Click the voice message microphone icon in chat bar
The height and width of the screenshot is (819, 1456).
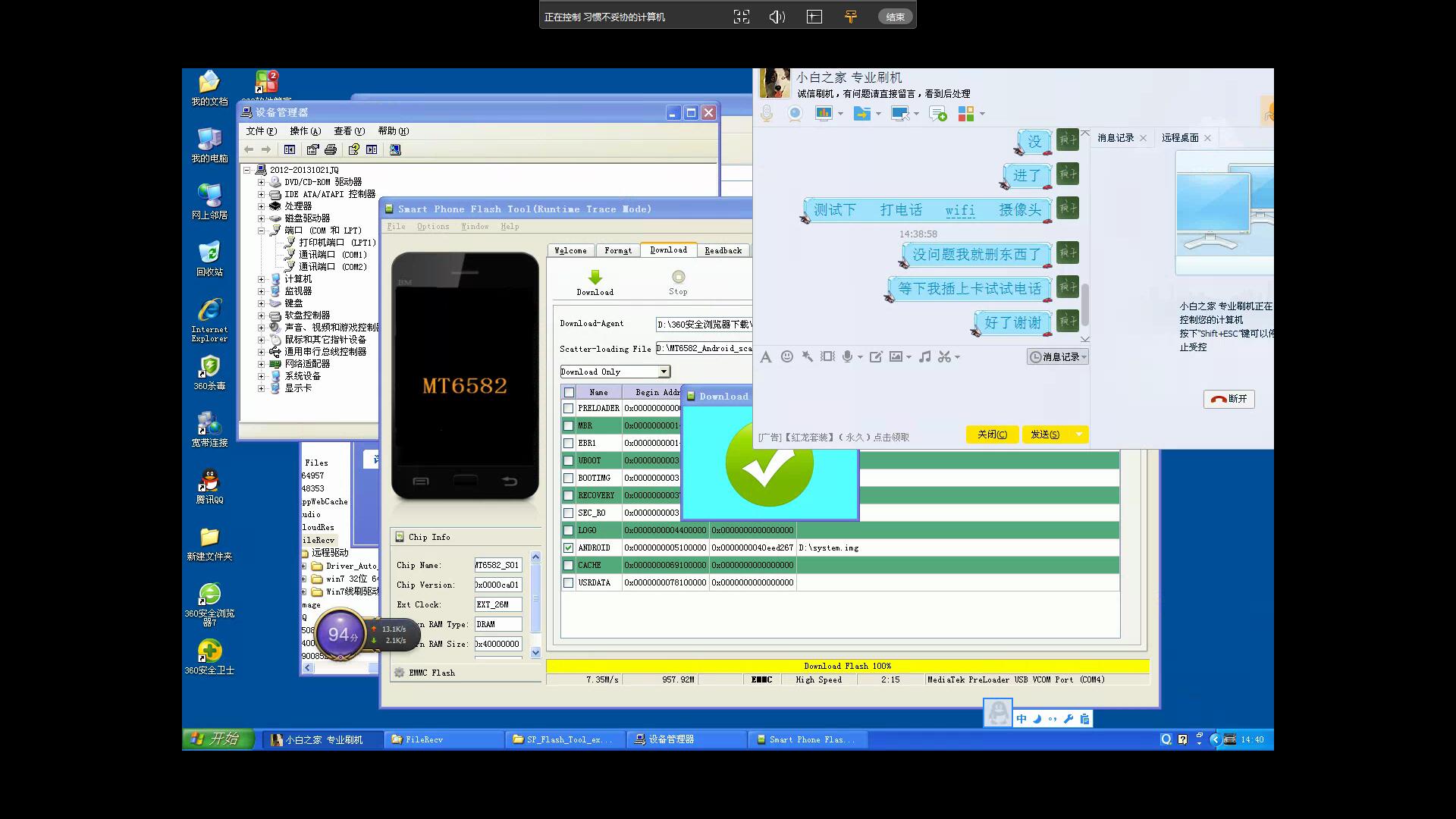point(848,356)
